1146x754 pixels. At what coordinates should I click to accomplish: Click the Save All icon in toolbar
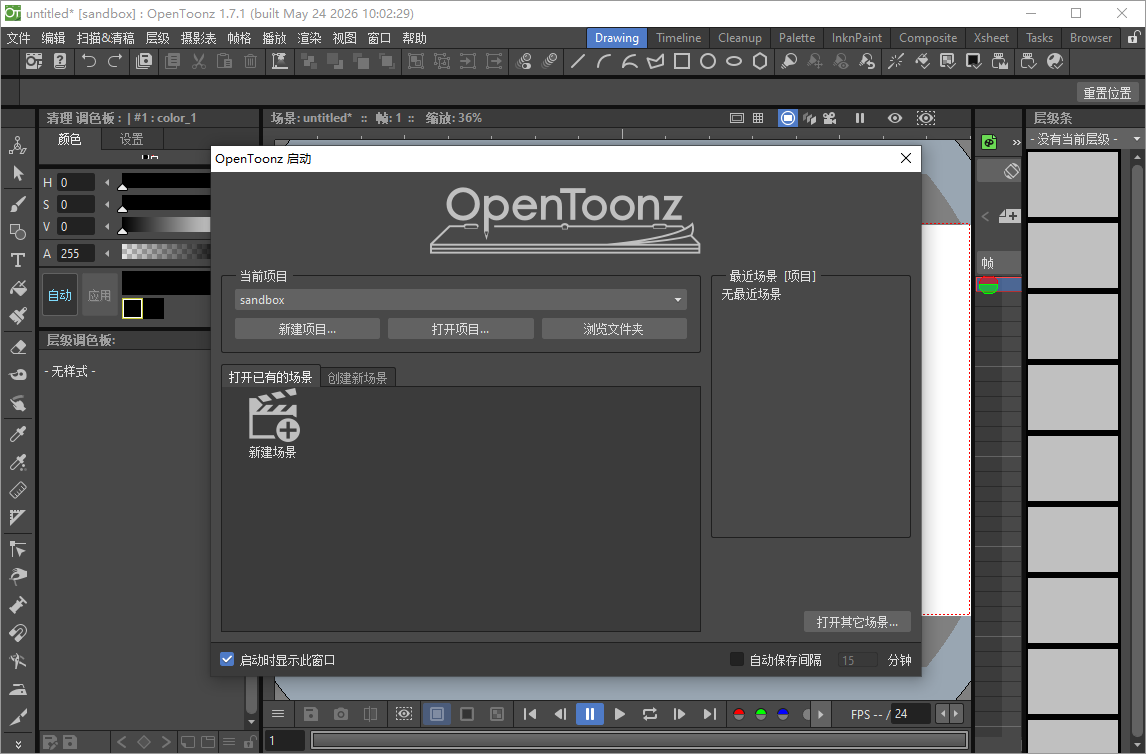click(x=144, y=61)
